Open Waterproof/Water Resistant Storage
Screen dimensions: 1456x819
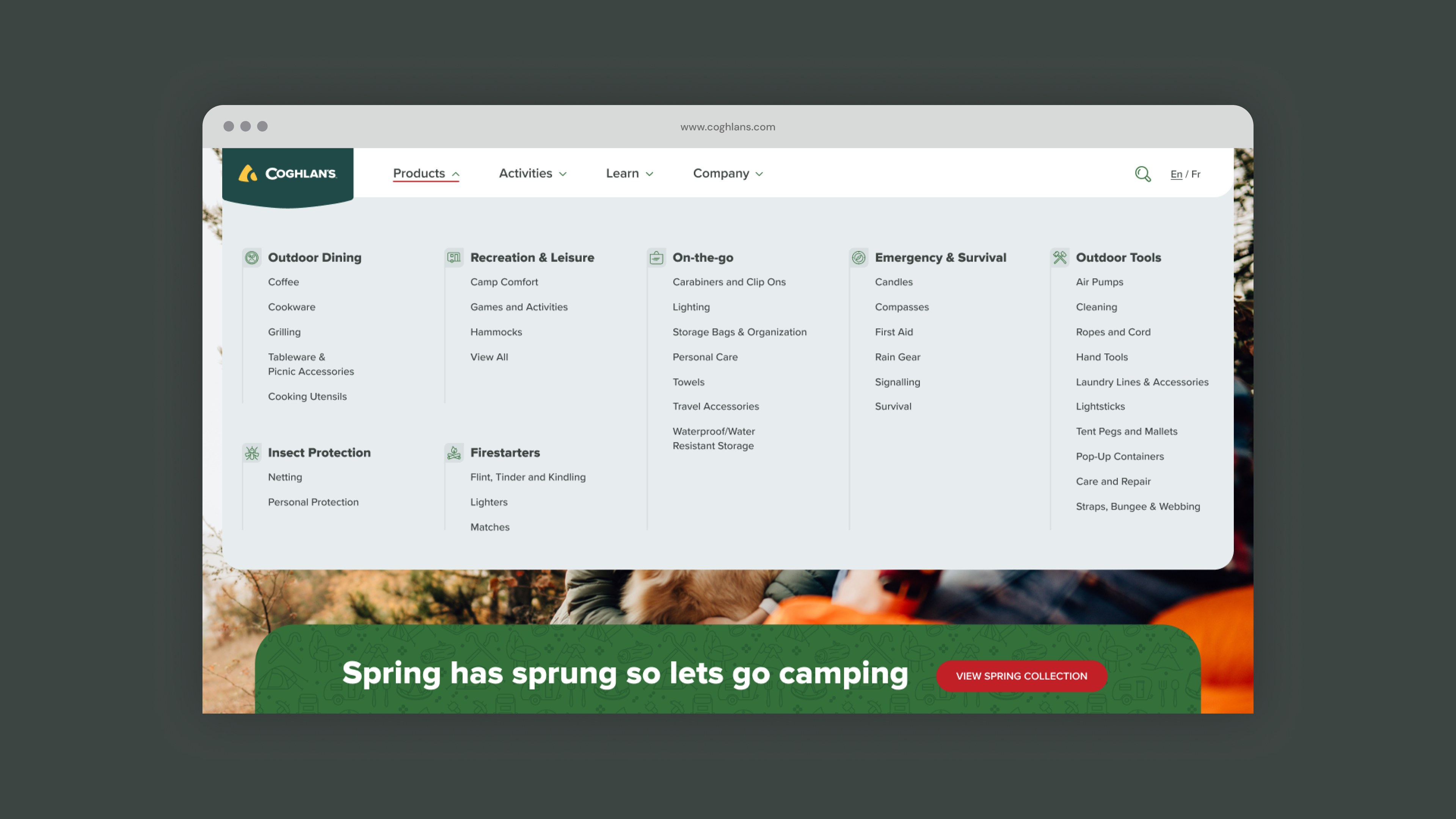pyautogui.click(x=713, y=439)
